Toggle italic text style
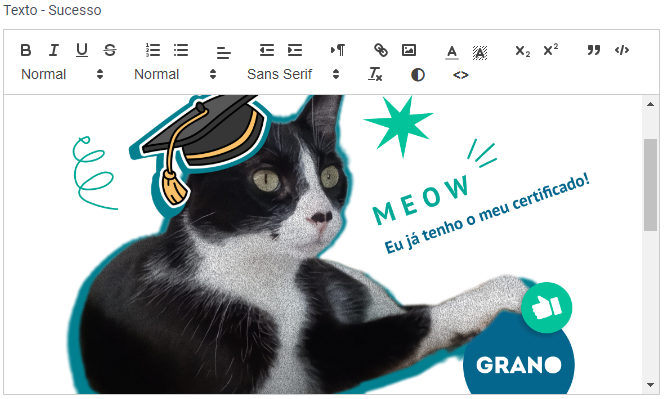Viewport: 666px width, 399px height. click(x=54, y=50)
